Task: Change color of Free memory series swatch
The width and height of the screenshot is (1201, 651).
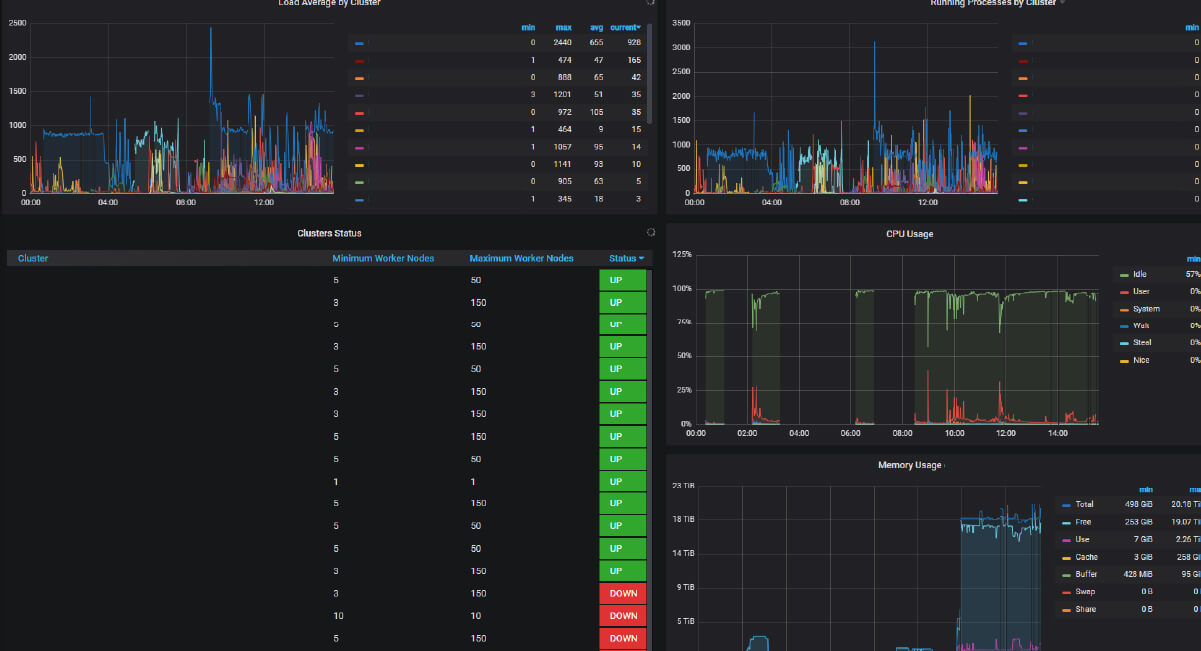Action: pyautogui.click(x=1066, y=522)
